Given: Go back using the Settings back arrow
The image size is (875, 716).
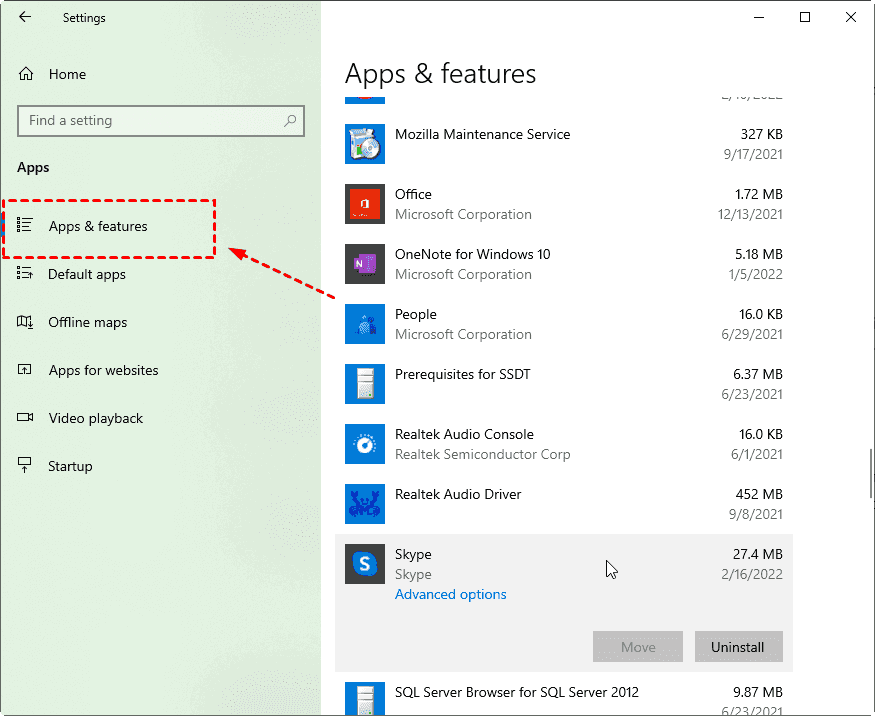Looking at the screenshot, I should (x=25, y=17).
